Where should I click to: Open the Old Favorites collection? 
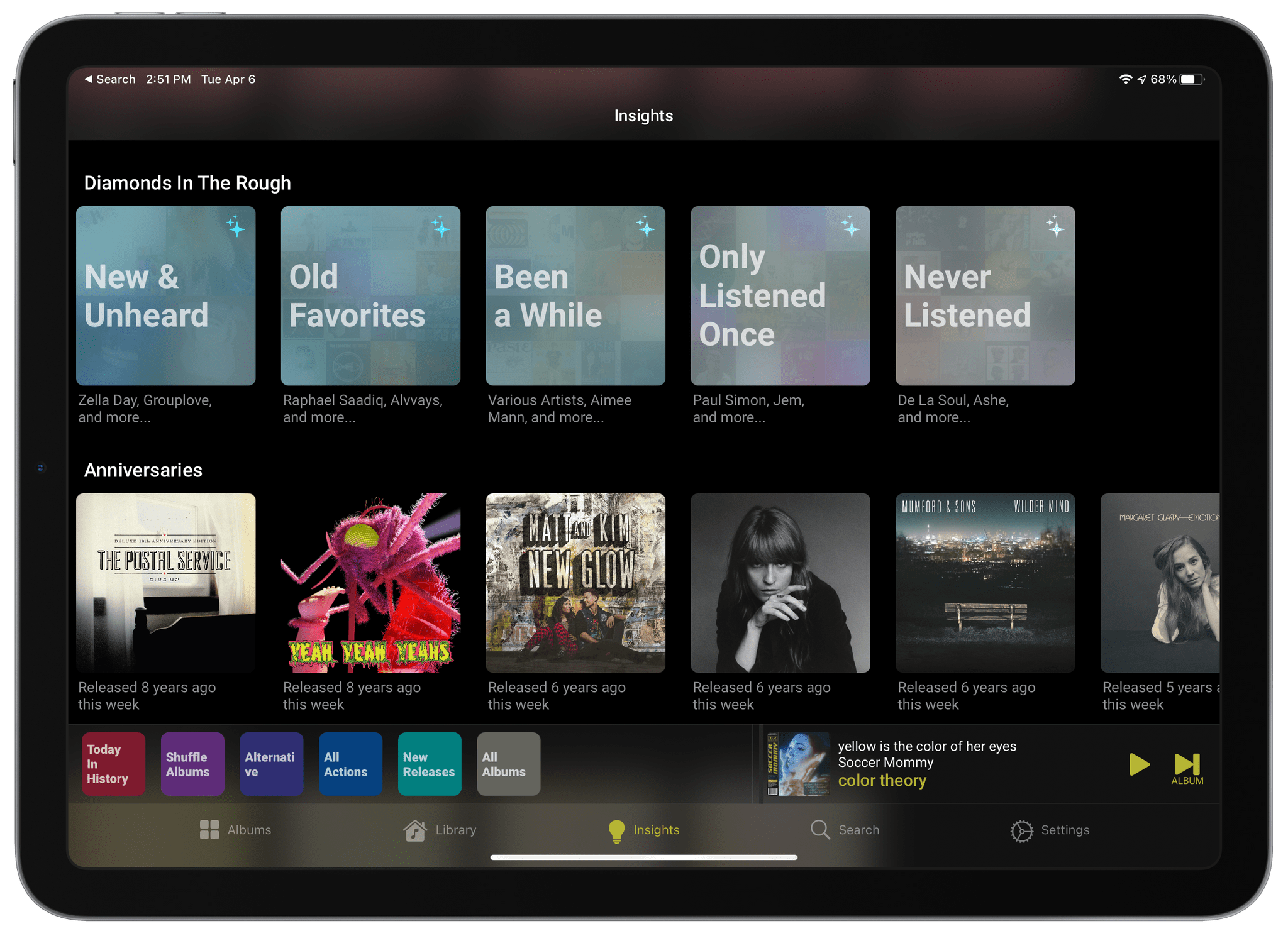[x=370, y=296]
